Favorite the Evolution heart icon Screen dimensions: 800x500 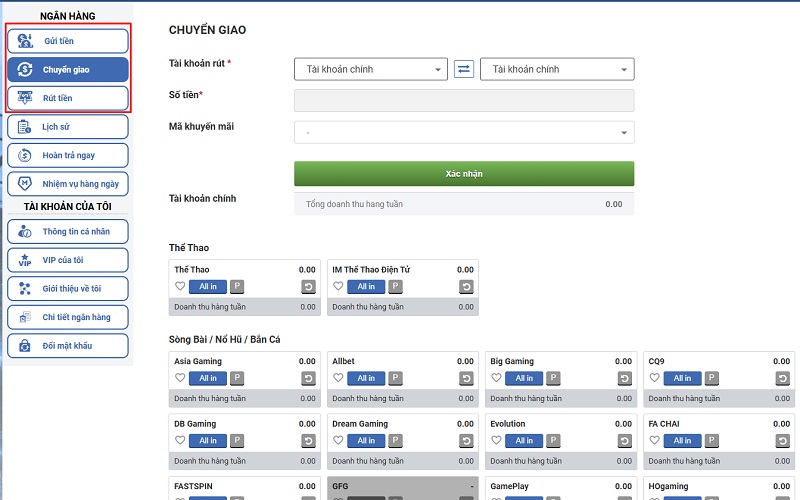pos(496,440)
